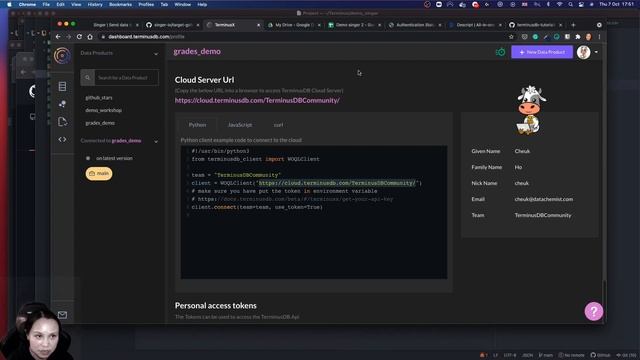Switch to the JavaScript code tab
Screen dimensions: 640x360
[x=240, y=125]
